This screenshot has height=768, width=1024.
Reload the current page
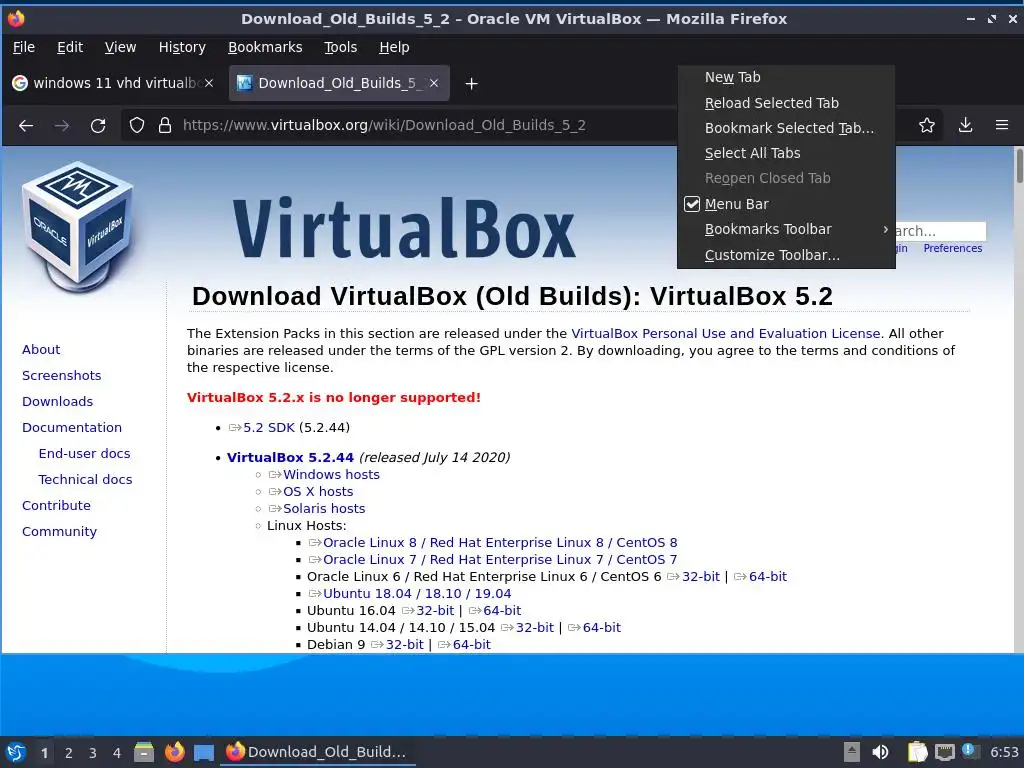point(98,125)
